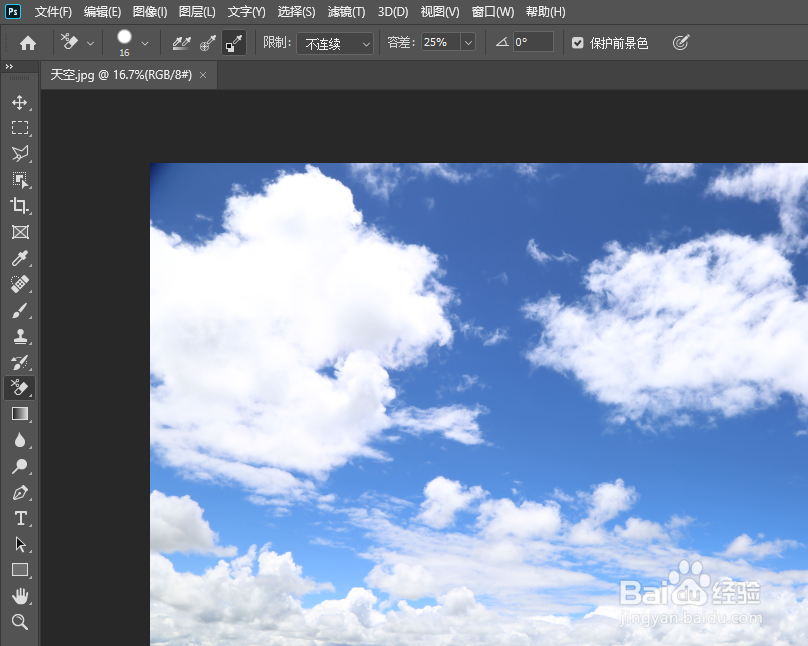The width and height of the screenshot is (808, 646).
Task: Click the Photoshop Ps logo
Action: [13, 11]
